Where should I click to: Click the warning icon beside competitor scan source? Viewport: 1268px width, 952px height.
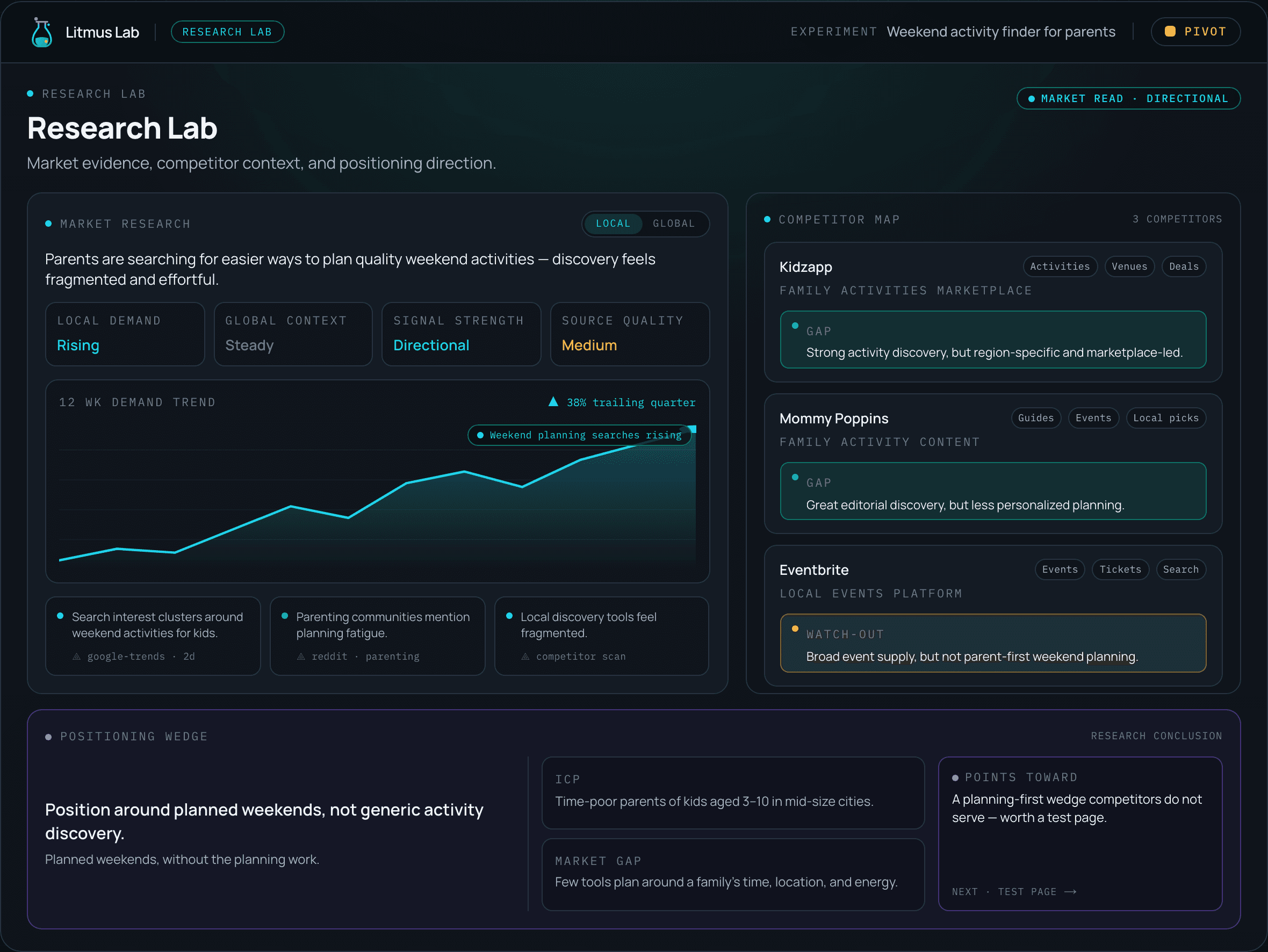click(x=525, y=657)
